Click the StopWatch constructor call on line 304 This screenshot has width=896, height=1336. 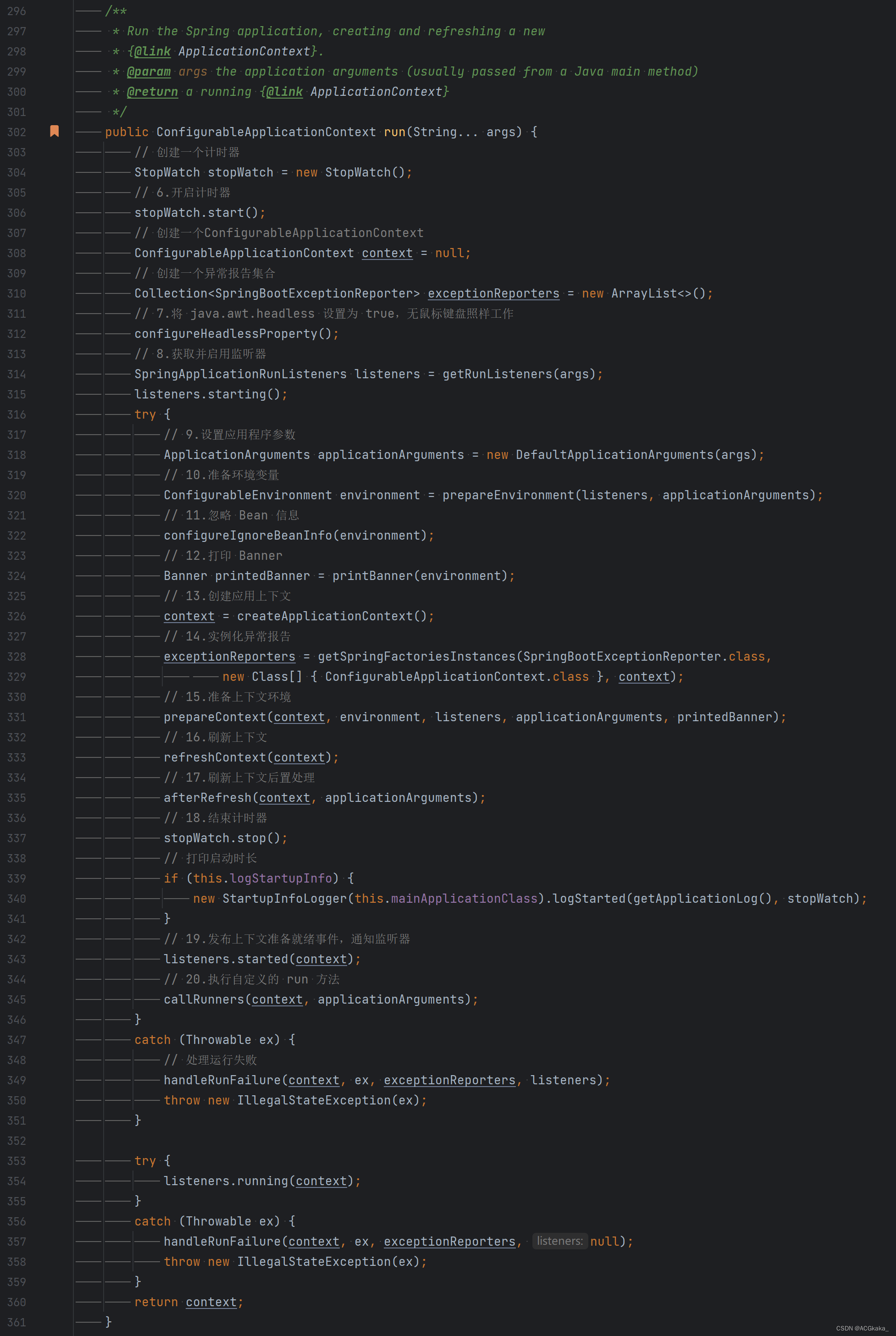pos(358,172)
